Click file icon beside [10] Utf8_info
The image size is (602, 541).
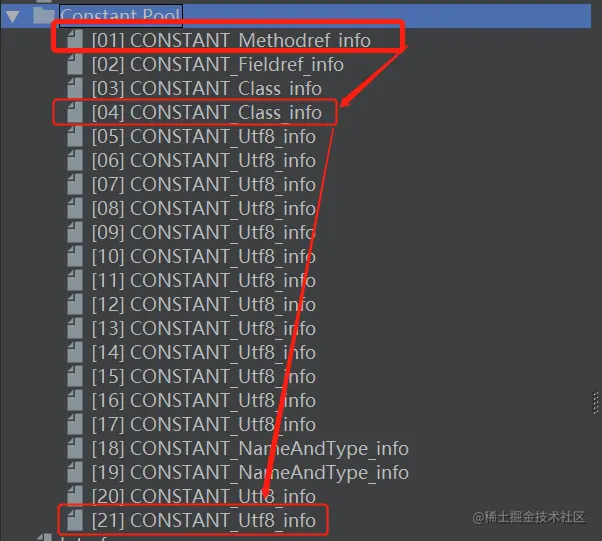74,256
